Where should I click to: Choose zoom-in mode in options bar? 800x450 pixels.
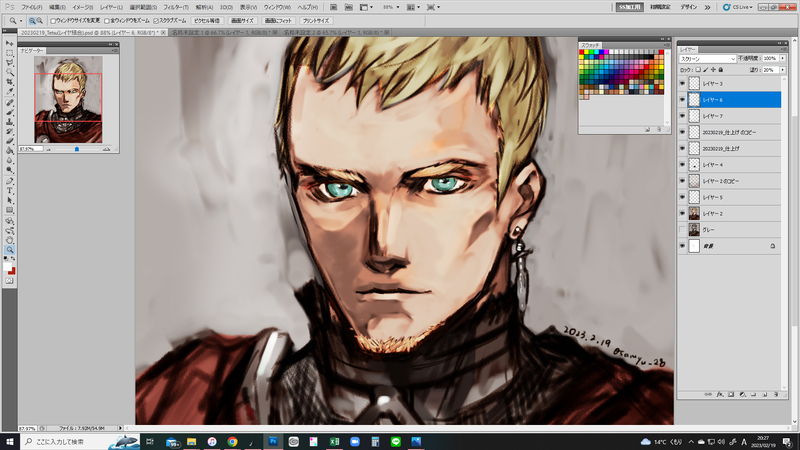tap(32, 21)
